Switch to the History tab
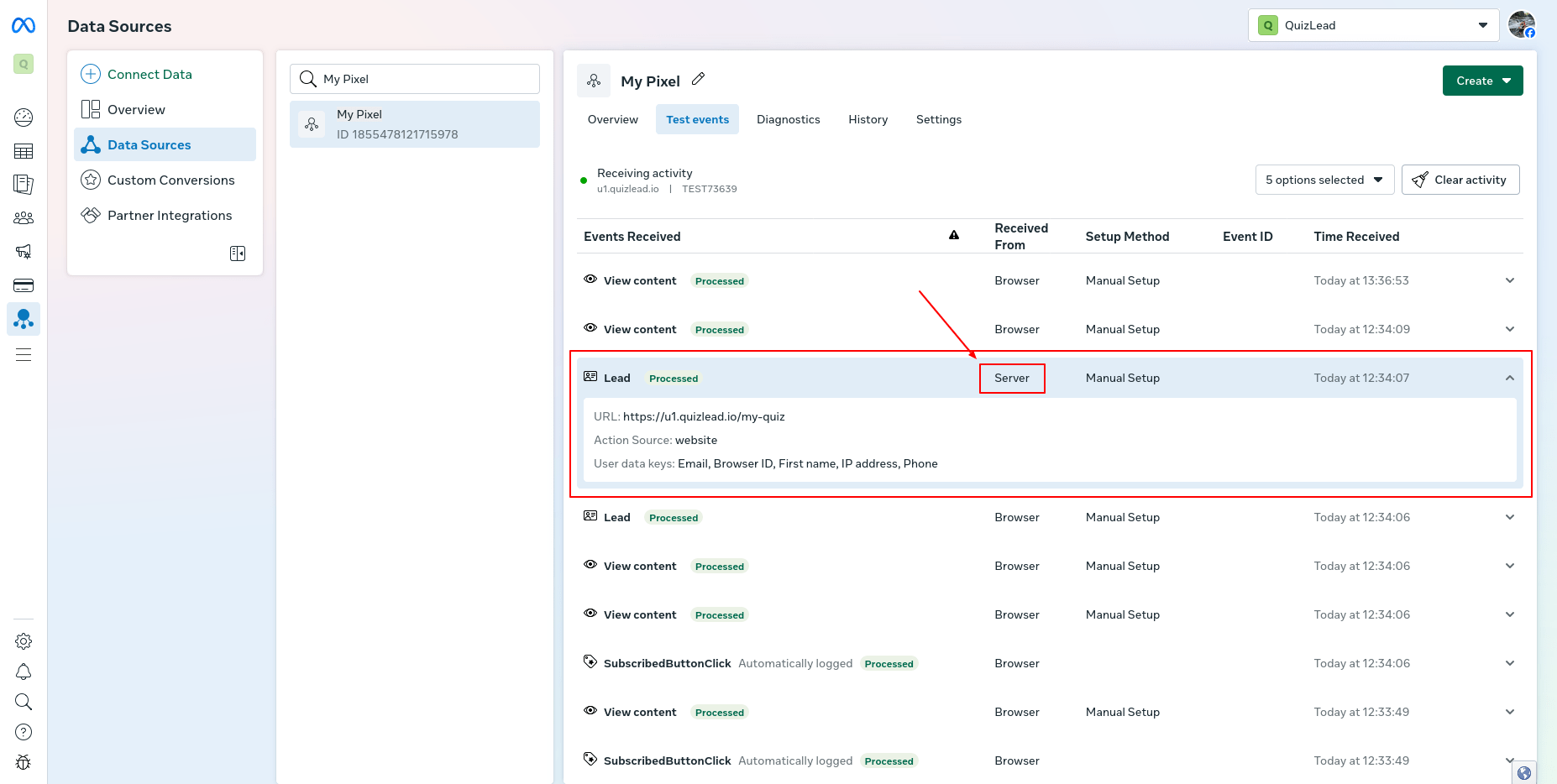Screen dimensions: 1557x784 click(x=868, y=119)
